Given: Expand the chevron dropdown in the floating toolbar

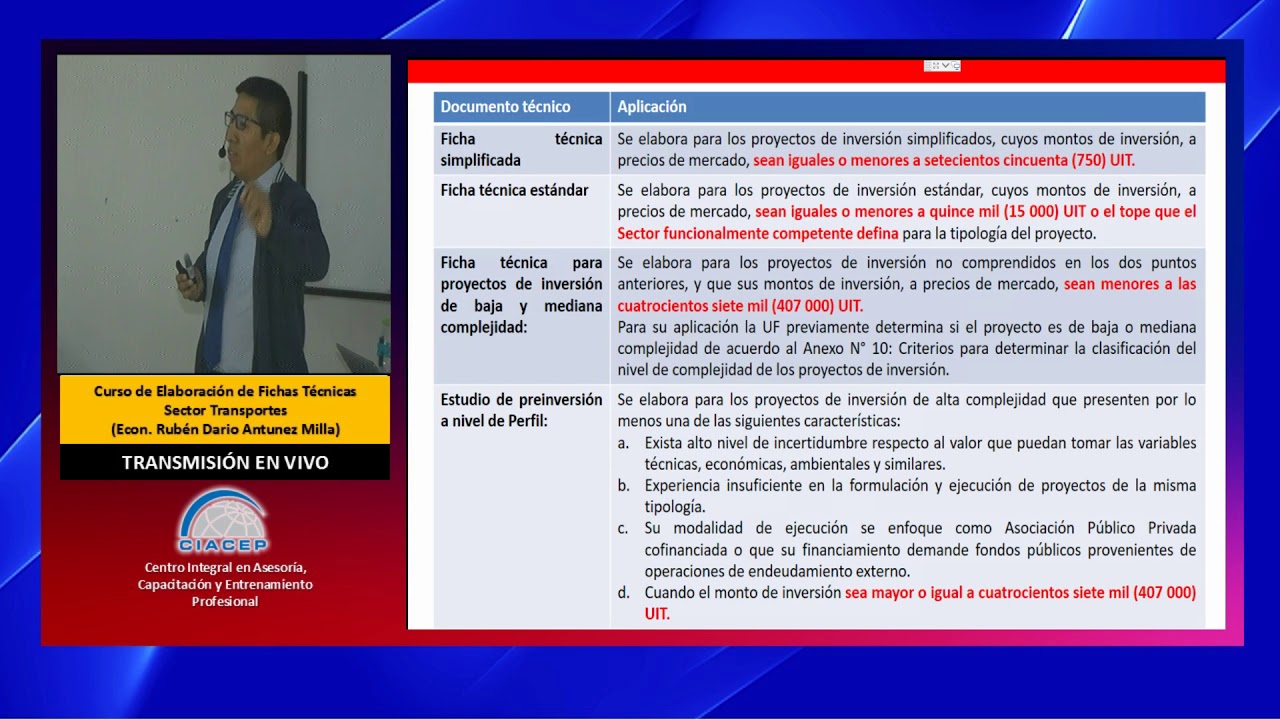Looking at the screenshot, I should pyautogui.click(x=946, y=66).
